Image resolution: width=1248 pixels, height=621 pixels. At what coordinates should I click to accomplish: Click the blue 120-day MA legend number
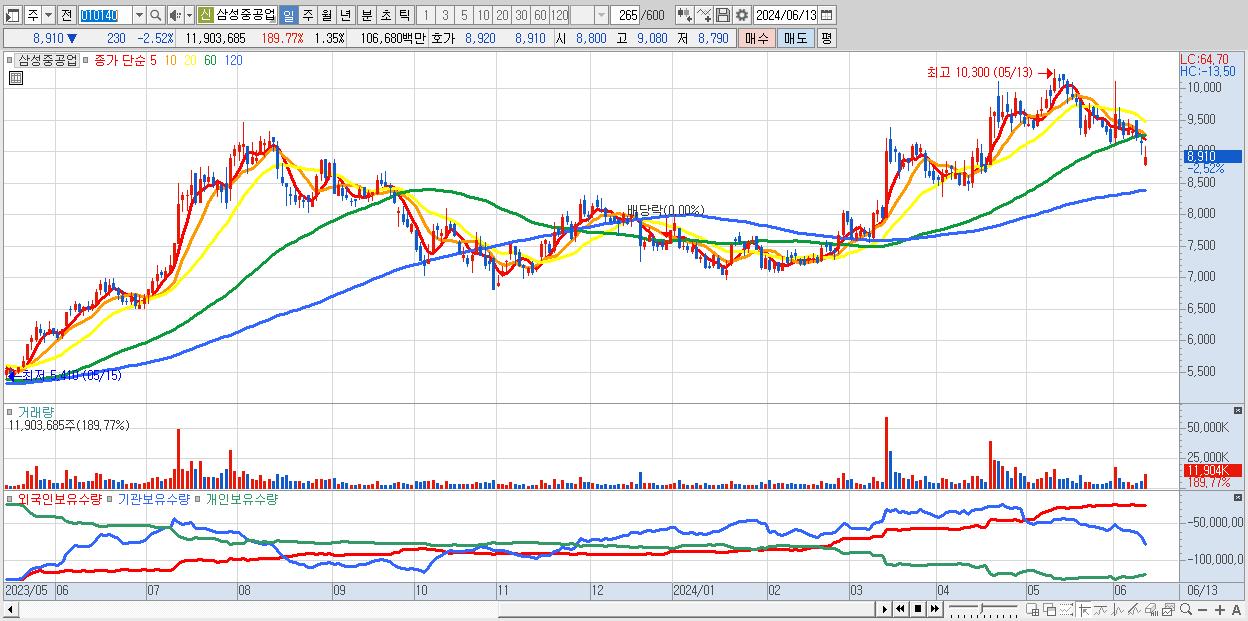(x=233, y=60)
